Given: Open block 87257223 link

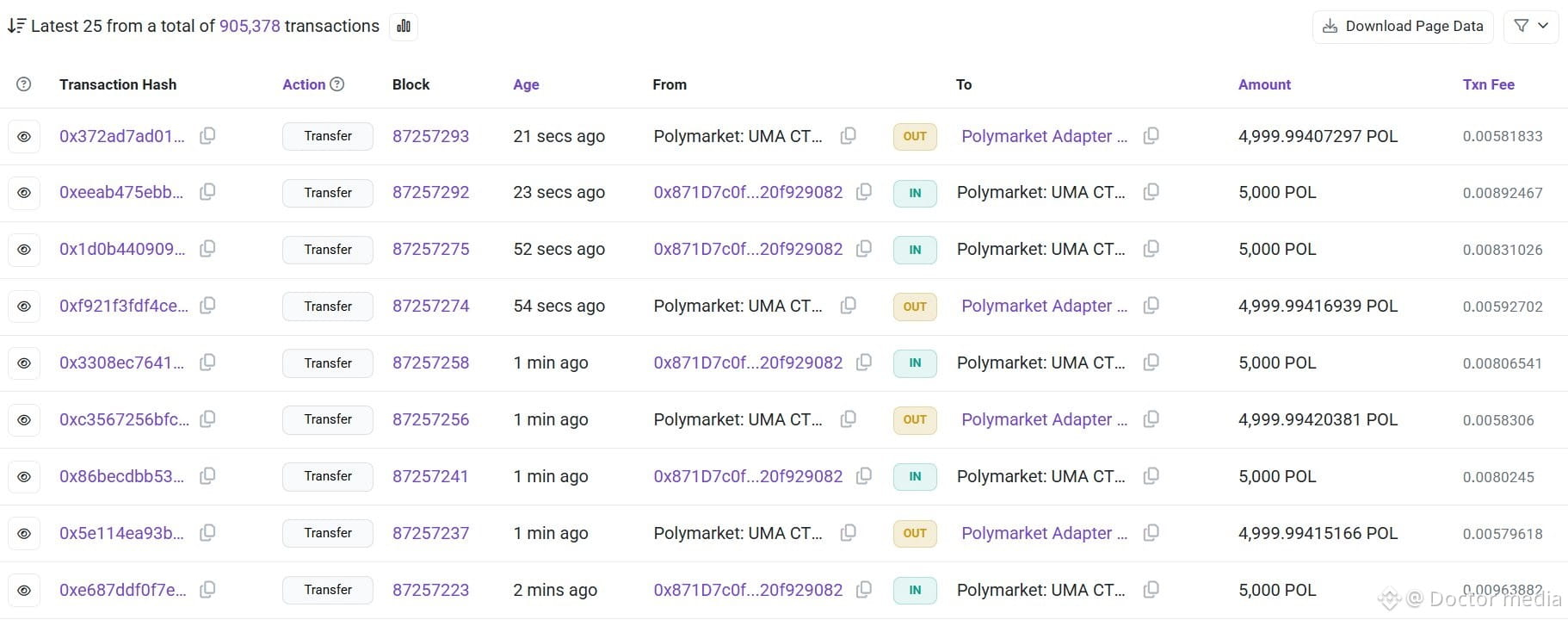Looking at the screenshot, I should pyautogui.click(x=430, y=590).
